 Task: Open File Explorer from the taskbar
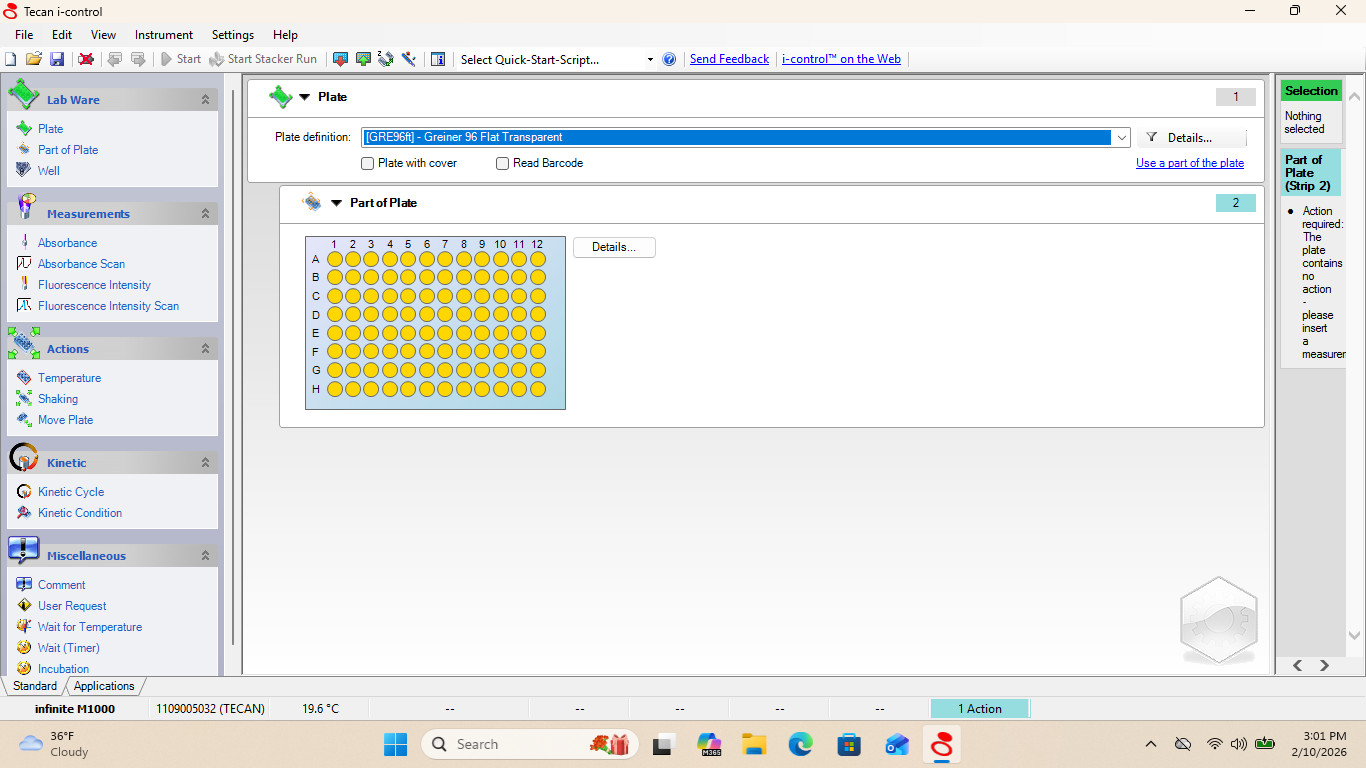[x=754, y=744]
